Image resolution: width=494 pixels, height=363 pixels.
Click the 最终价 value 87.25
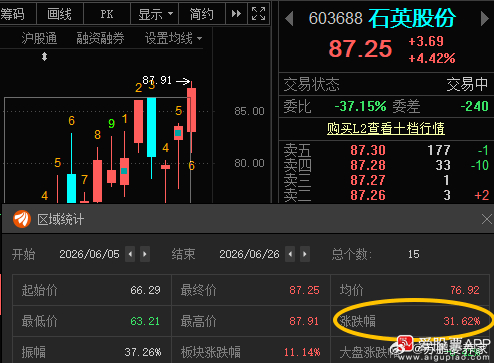(x=304, y=290)
